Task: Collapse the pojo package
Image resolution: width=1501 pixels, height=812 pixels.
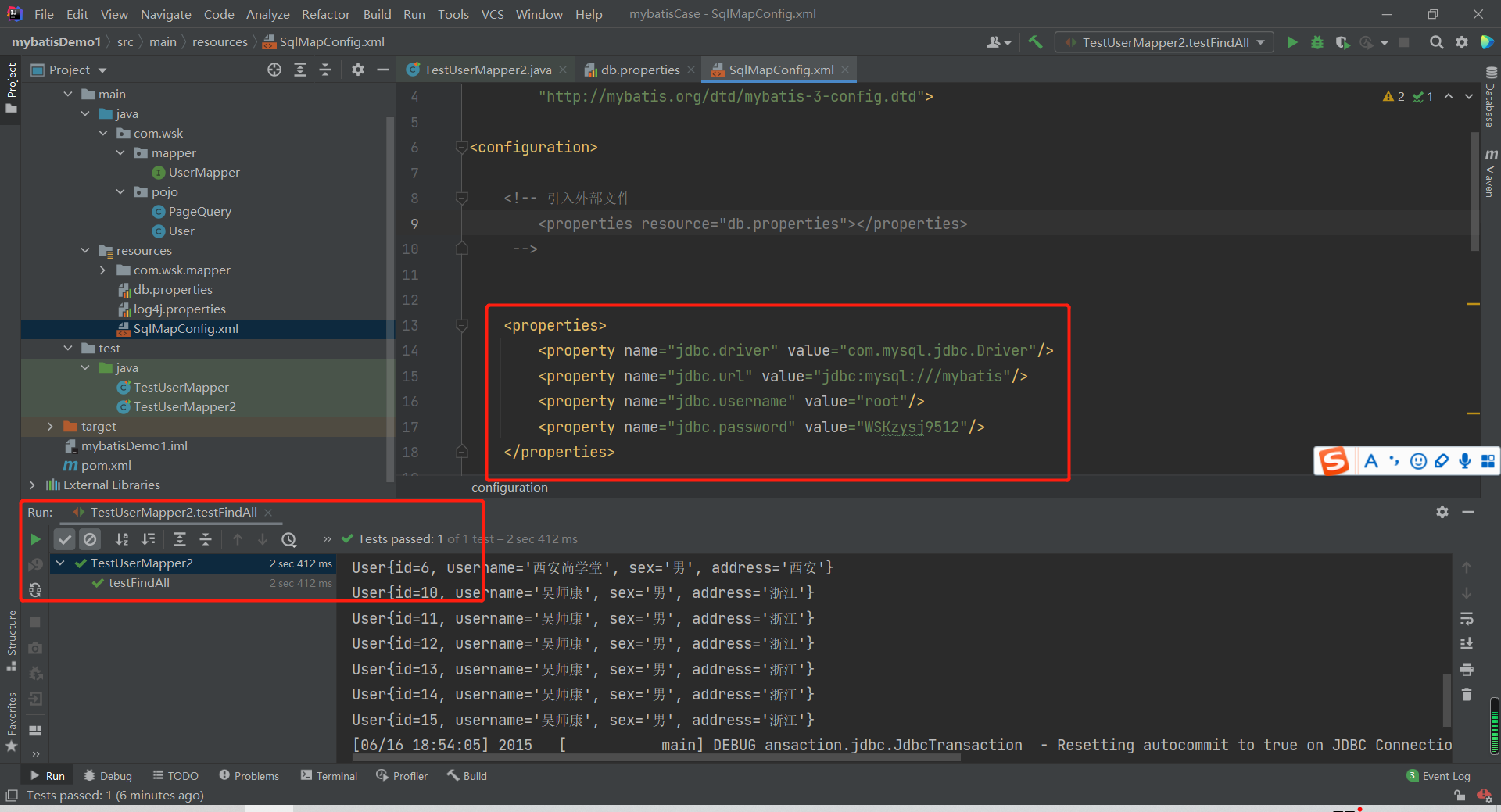Action: pyautogui.click(x=120, y=191)
